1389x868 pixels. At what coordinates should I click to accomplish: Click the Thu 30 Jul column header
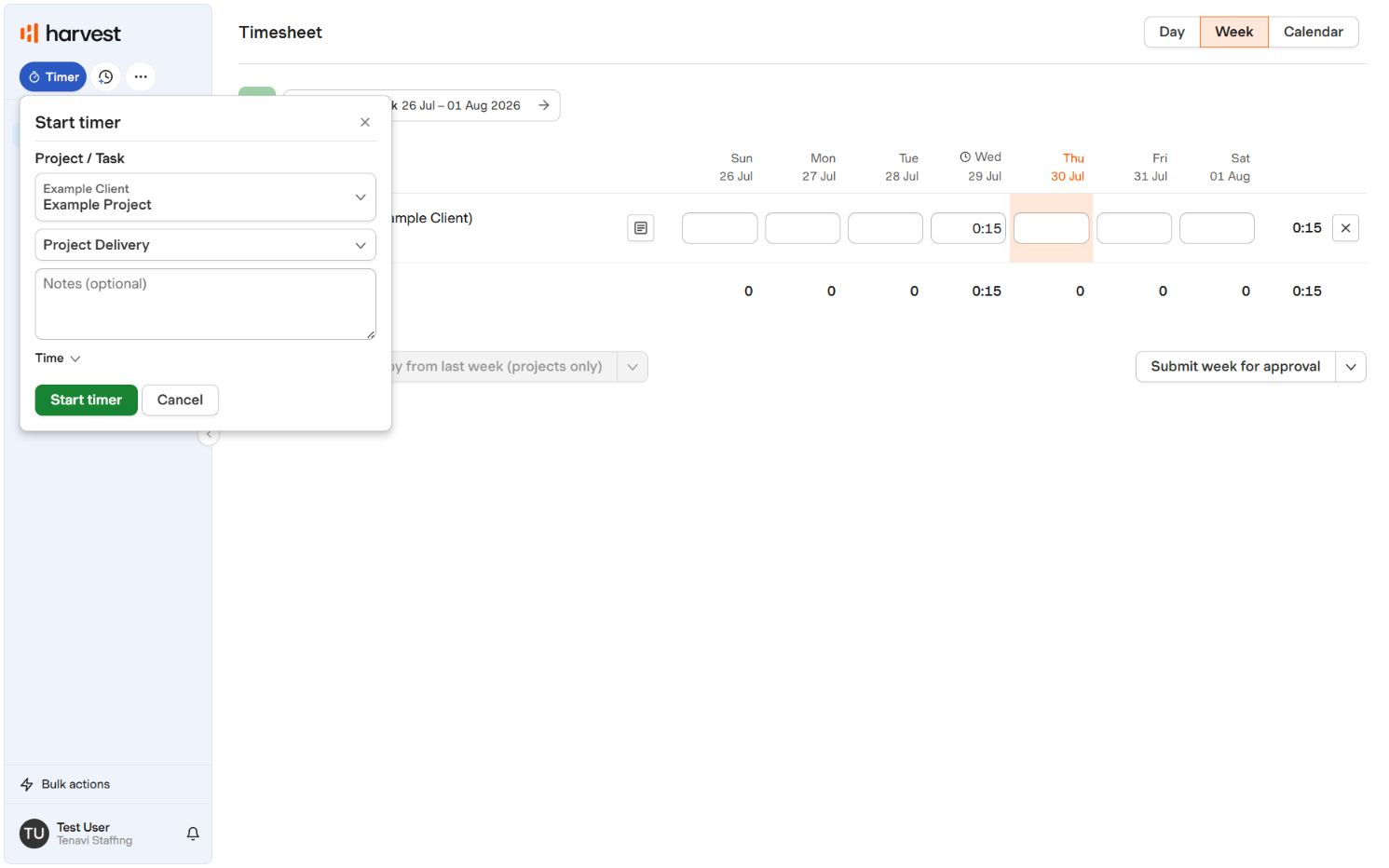click(1068, 168)
